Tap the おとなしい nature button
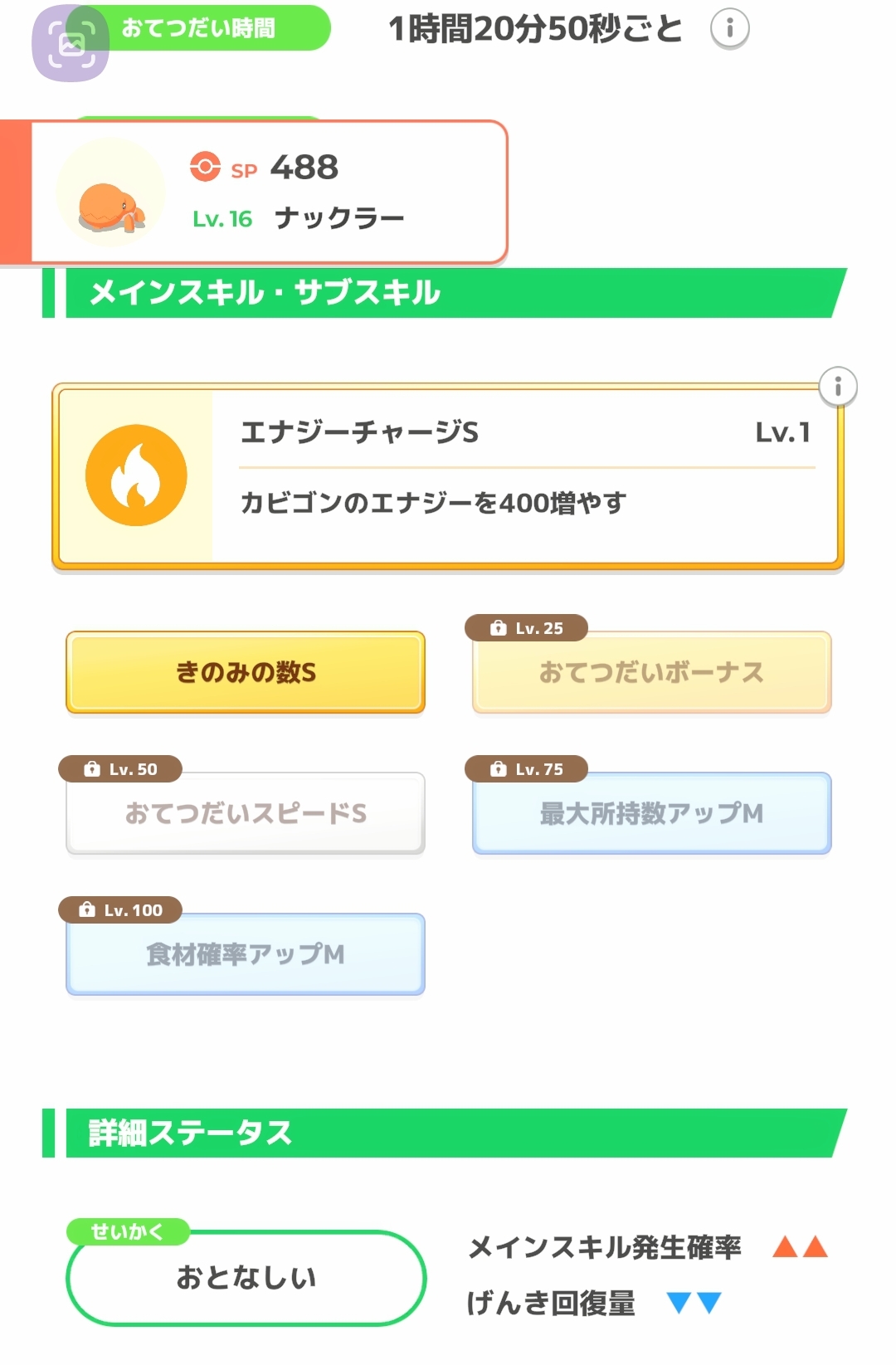 (246, 1278)
